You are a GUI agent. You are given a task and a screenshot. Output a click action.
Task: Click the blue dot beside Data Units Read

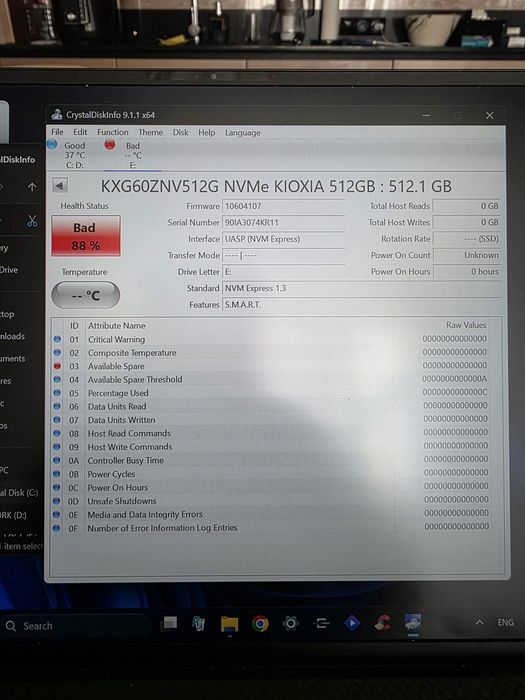click(57, 406)
